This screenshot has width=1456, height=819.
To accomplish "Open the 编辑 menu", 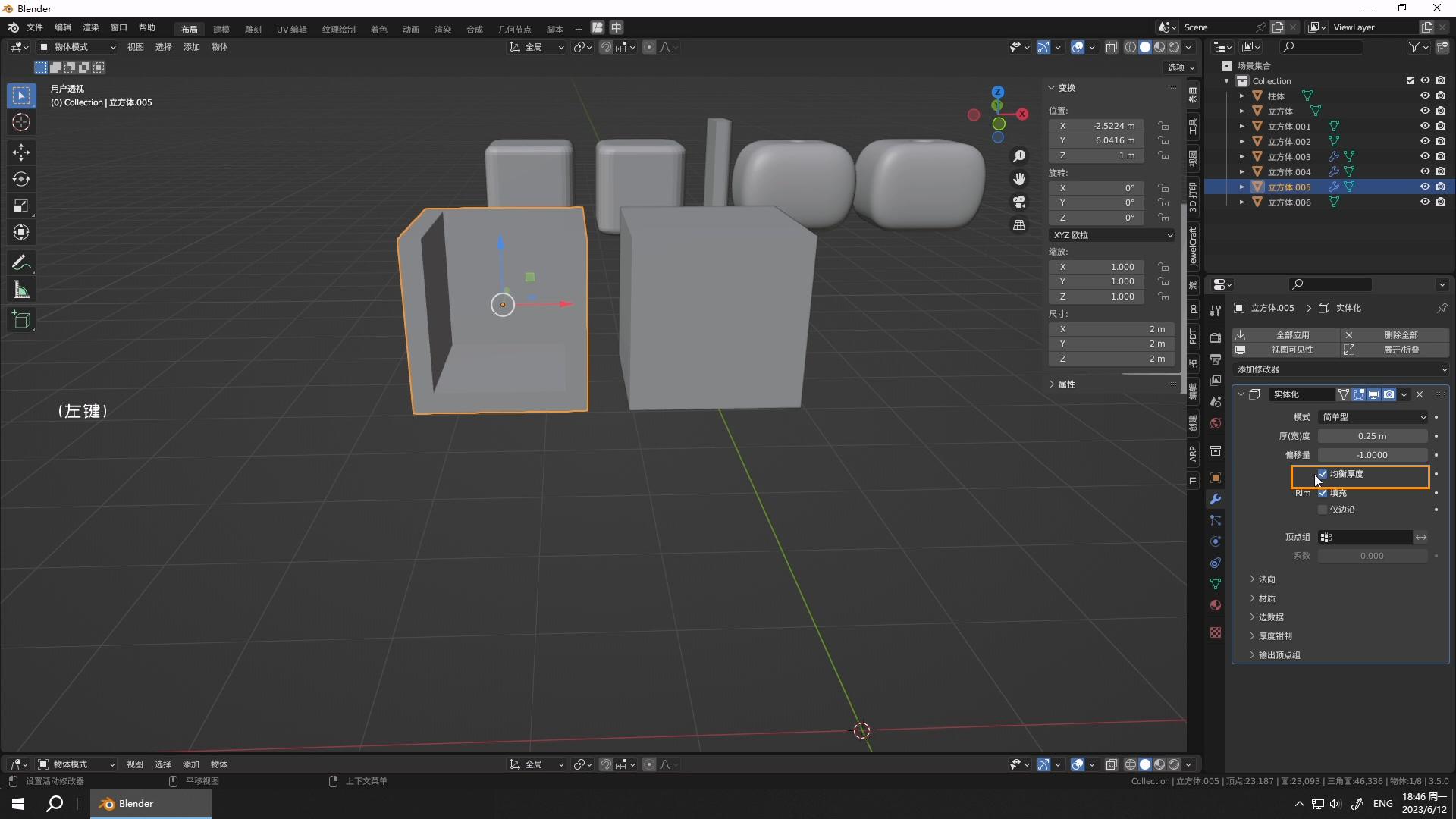I will (62, 27).
